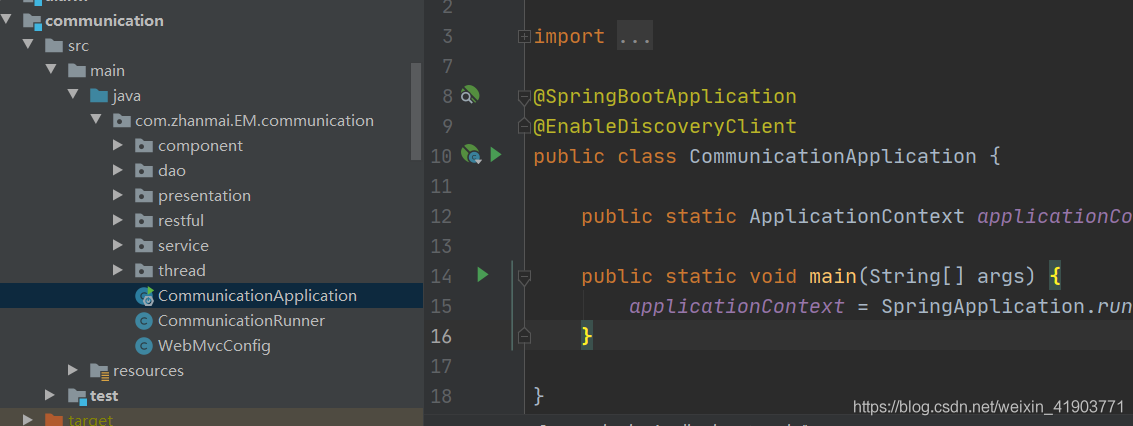This screenshot has height=426, width=1133.
Task: Click the component package icon
Action: 145,146
